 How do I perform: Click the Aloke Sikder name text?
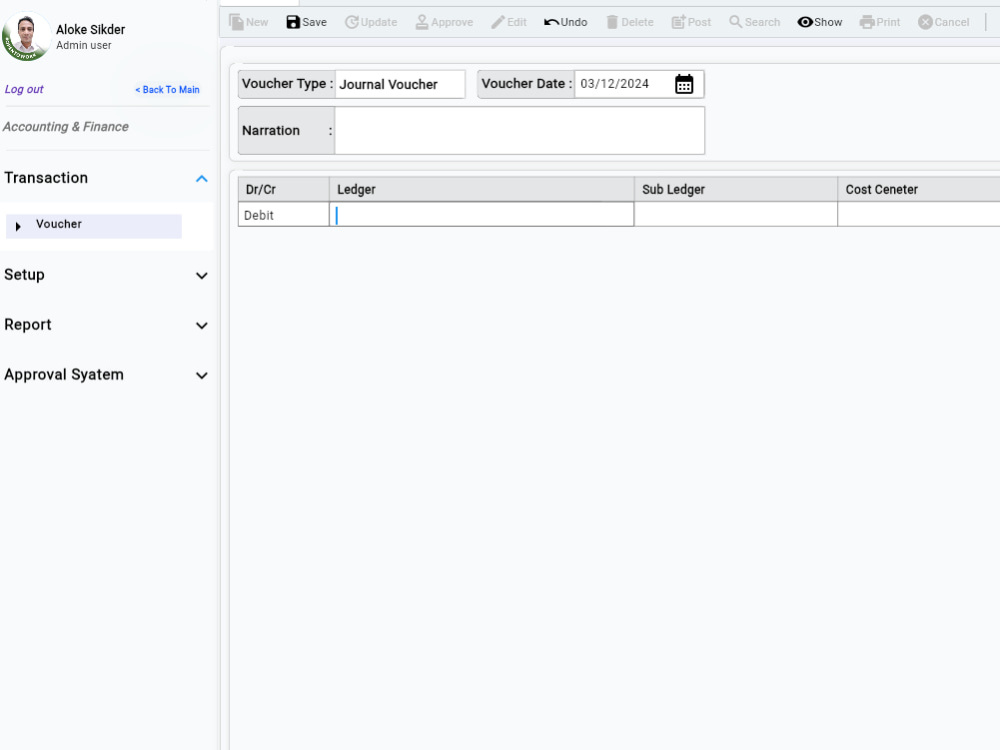pyautogui.click(x=91, y=29)
